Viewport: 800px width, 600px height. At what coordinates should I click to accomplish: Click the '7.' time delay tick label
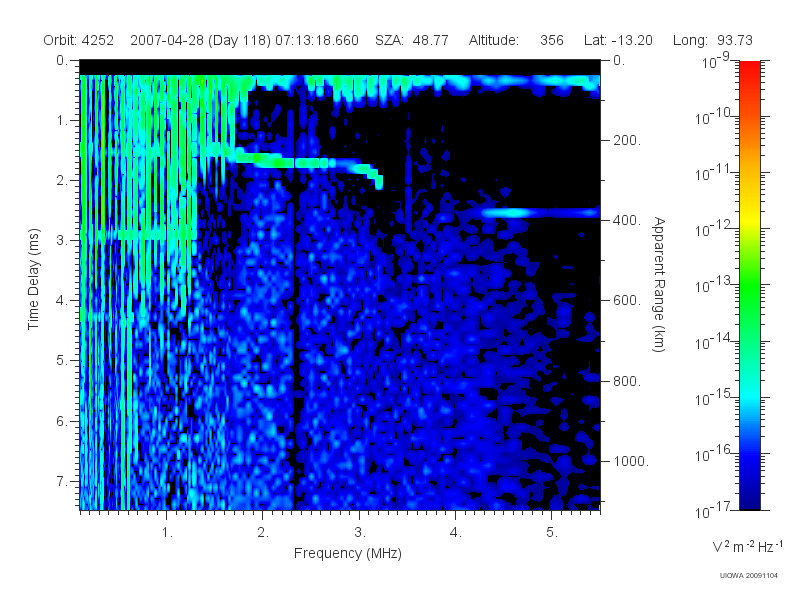(62, 481)
